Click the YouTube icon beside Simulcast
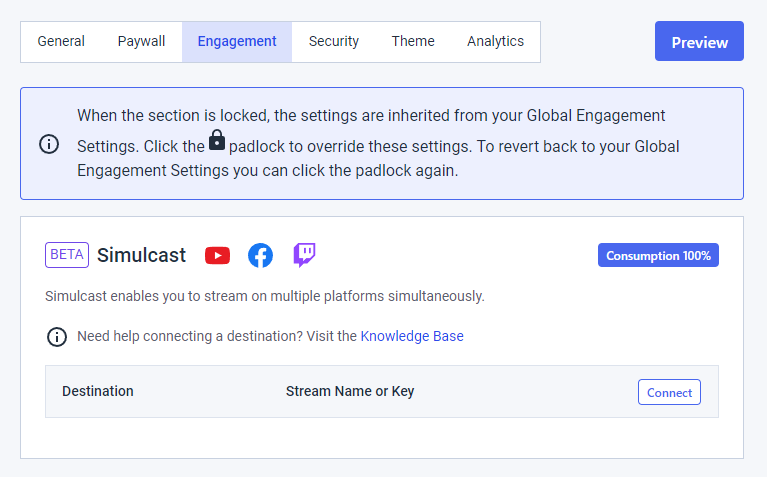Image resolution: width=767 pixels, height=477 pixels. pos(217,255)
